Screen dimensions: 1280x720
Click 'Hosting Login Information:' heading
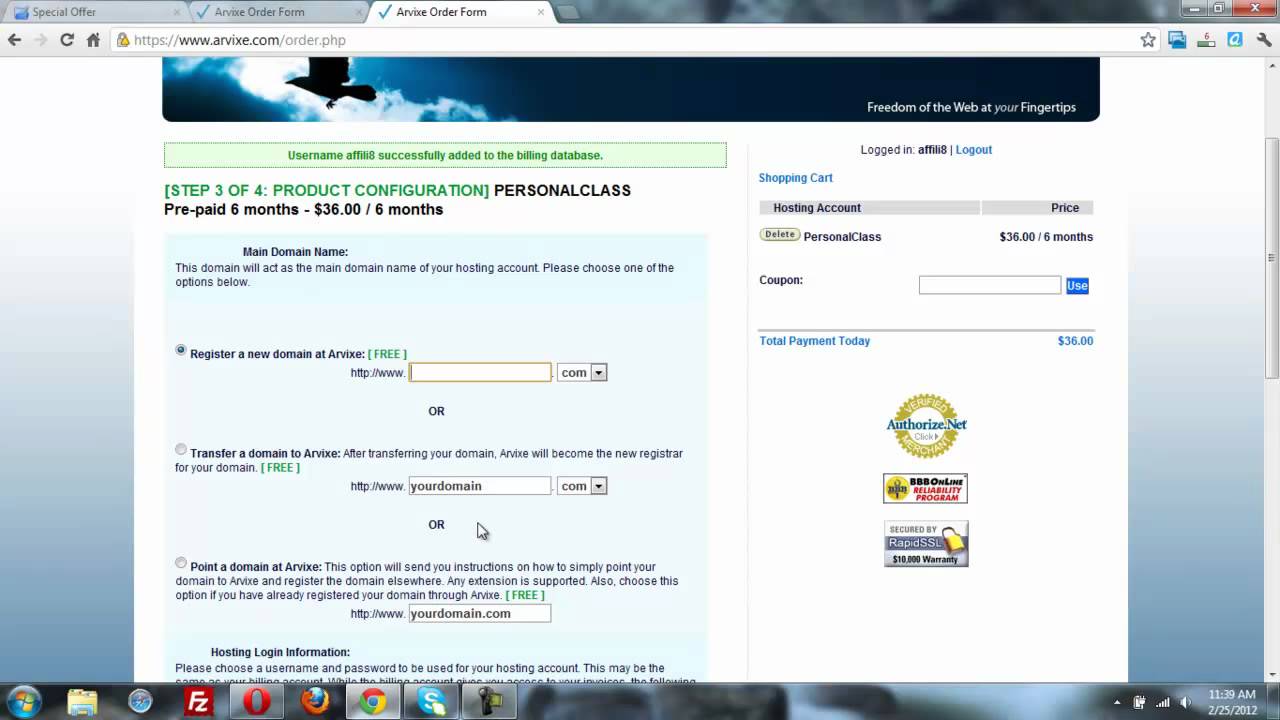280,652
